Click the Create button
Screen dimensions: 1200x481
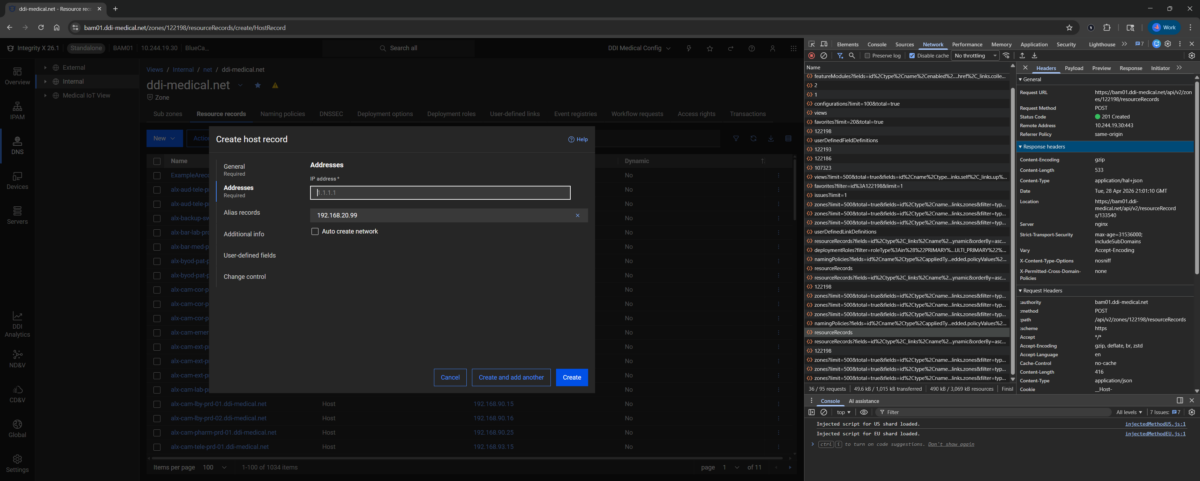tap(571, 377)
